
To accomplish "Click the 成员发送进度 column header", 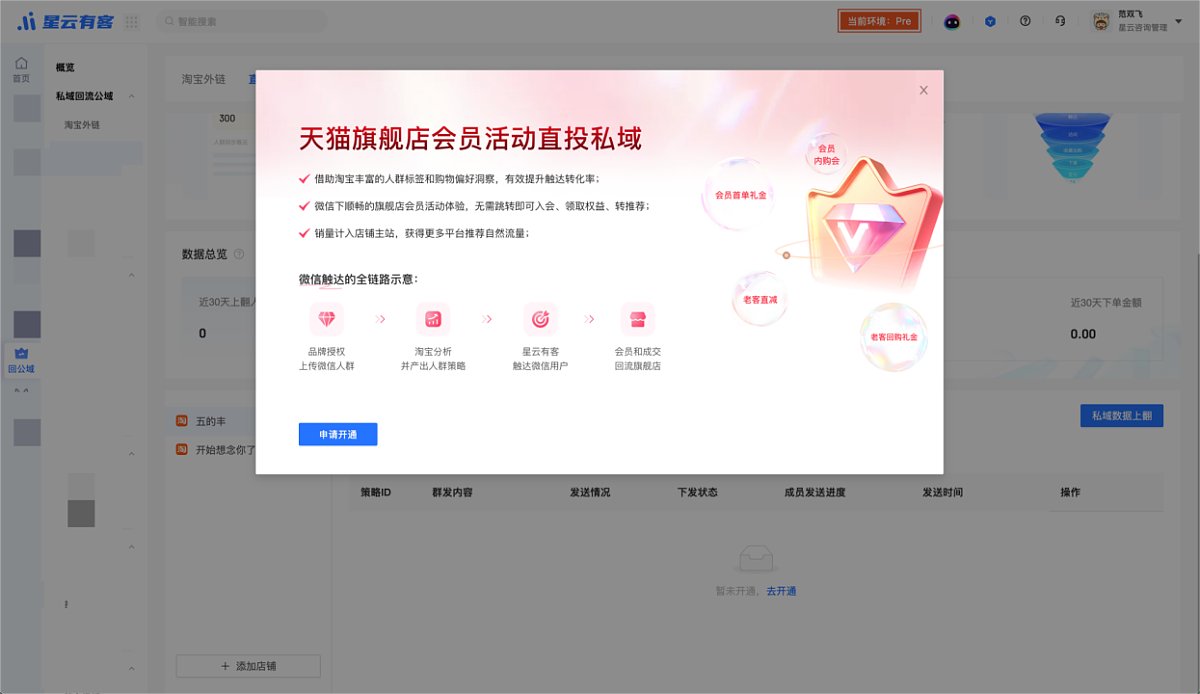I will click(815, 493).
